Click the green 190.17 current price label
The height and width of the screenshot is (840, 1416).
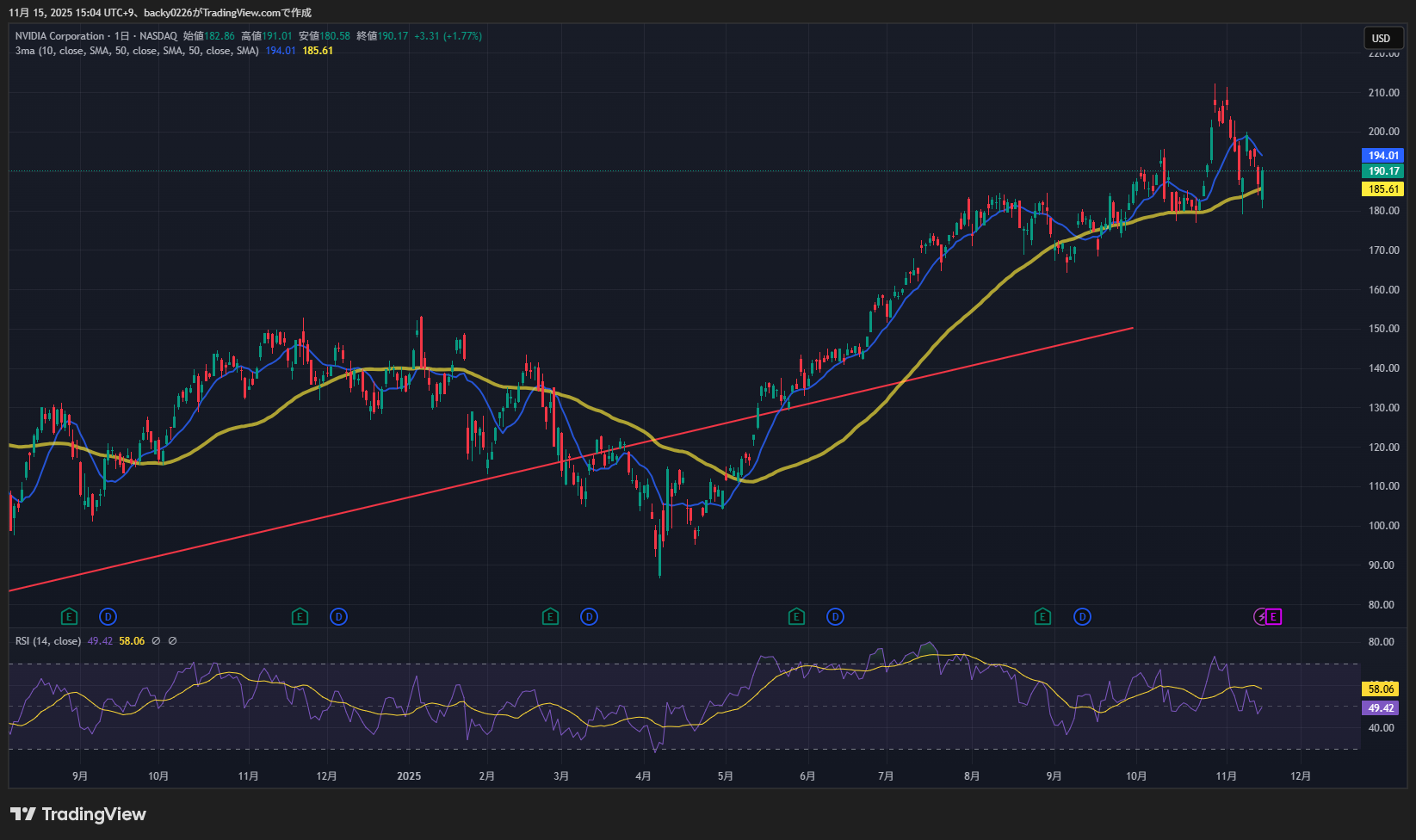[1382, 171]
